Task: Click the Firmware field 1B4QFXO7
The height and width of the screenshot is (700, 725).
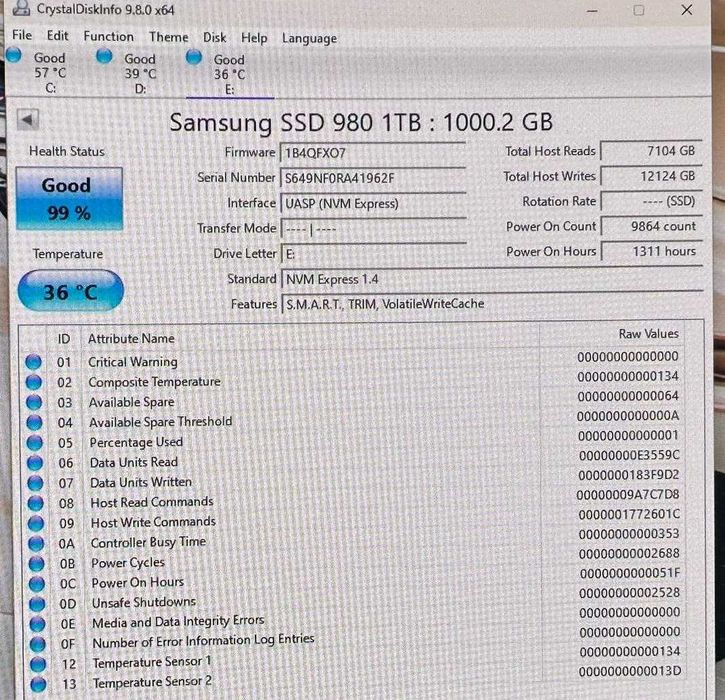Action: click(x=373, y=153)
